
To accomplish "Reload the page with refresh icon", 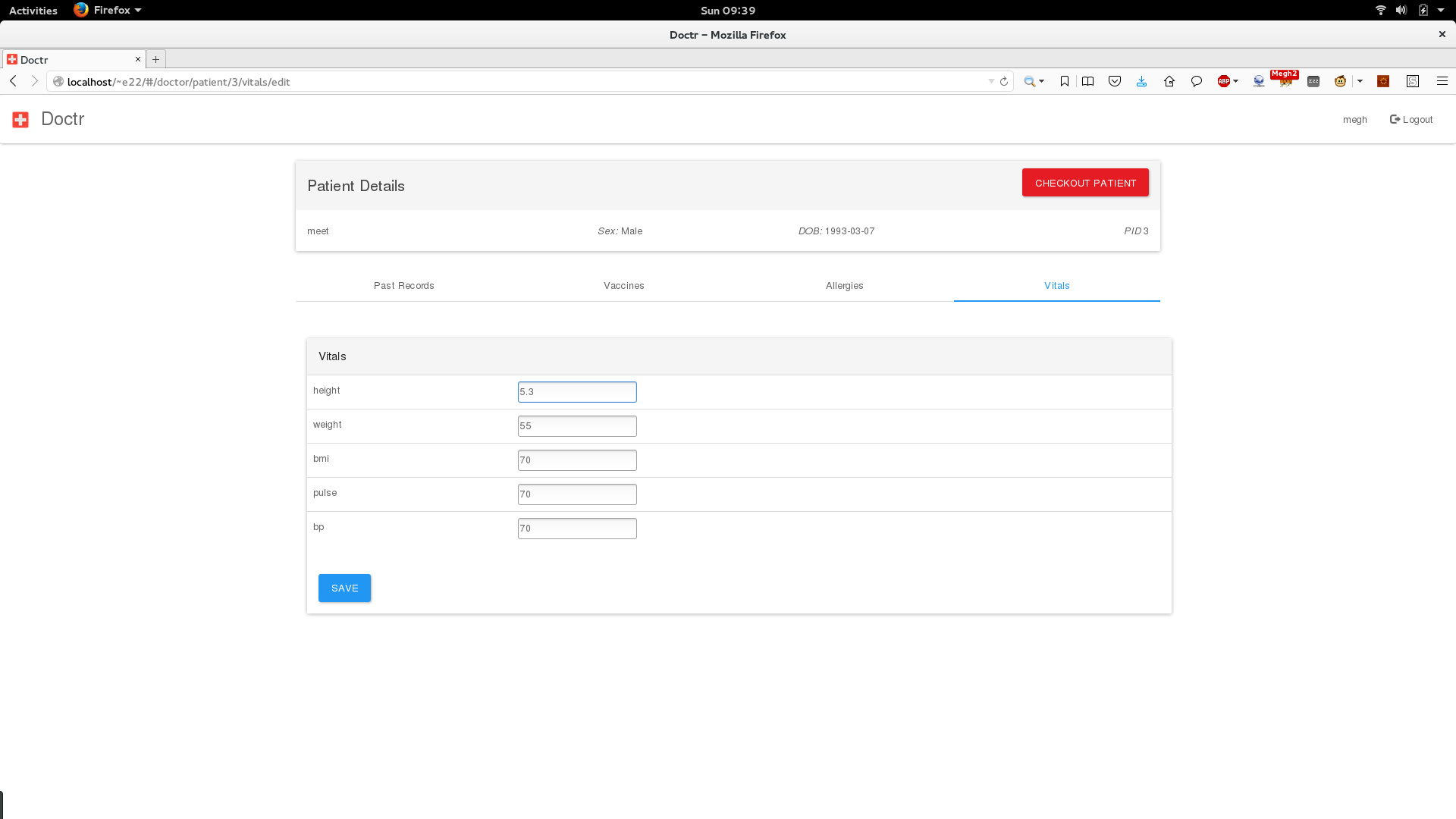I will coord(1004,81).
